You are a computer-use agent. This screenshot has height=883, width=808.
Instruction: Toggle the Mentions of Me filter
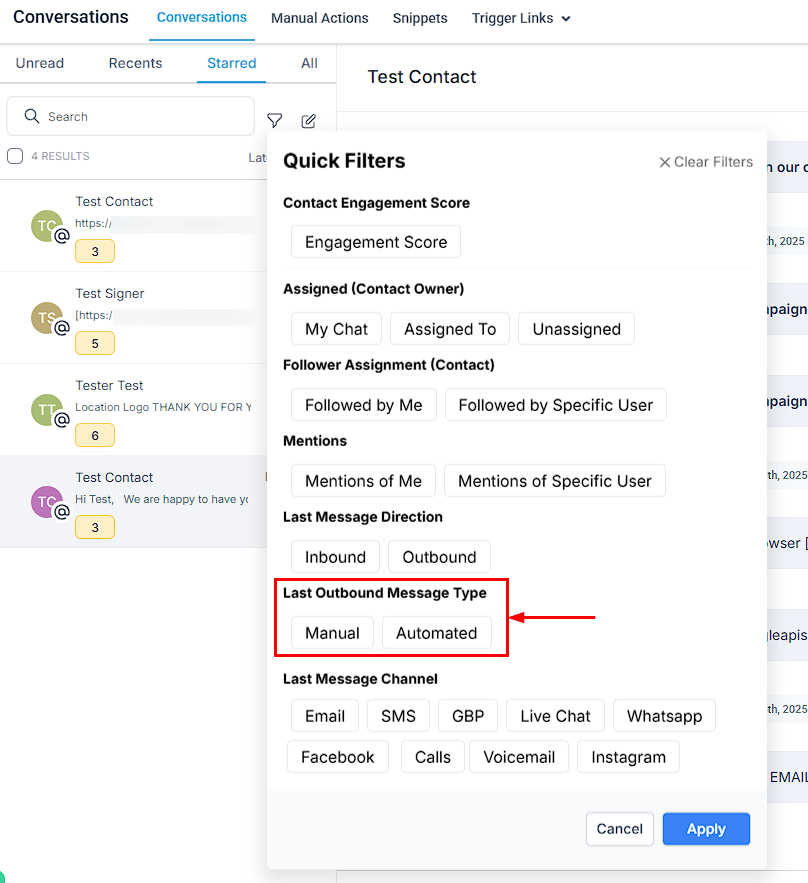point(363,481)
